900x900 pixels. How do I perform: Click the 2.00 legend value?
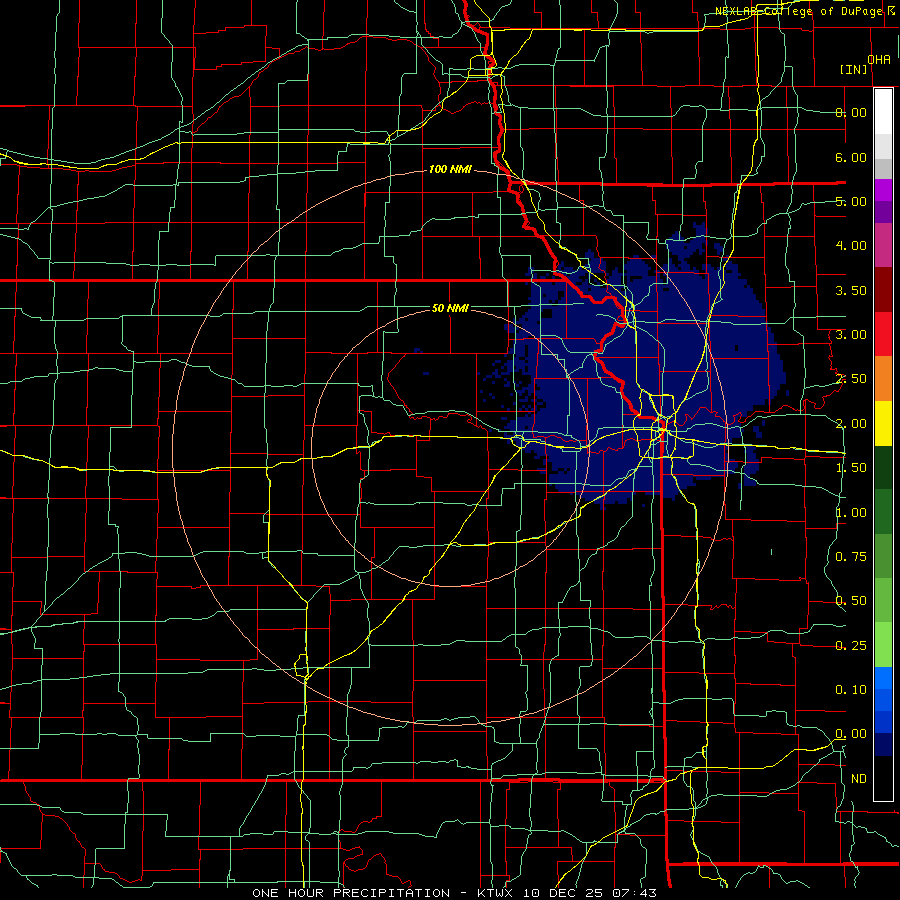(x=851, y=424)
